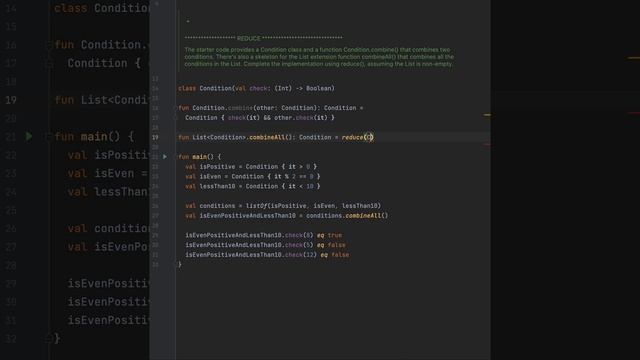
Task: Click the closing brace of main()
Action: click(180, 264)
